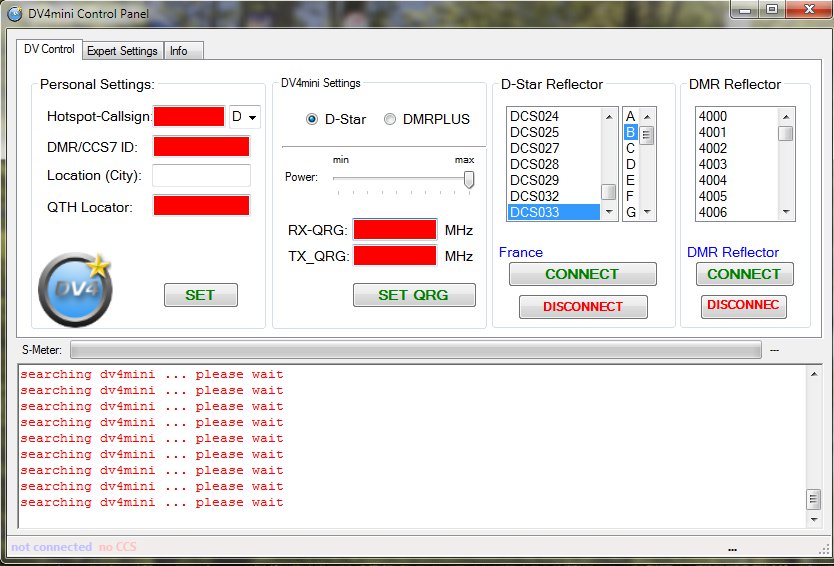
Task: Select DCS025 in the reflector list
Action: pyautogui.click(x=554, y=132)
